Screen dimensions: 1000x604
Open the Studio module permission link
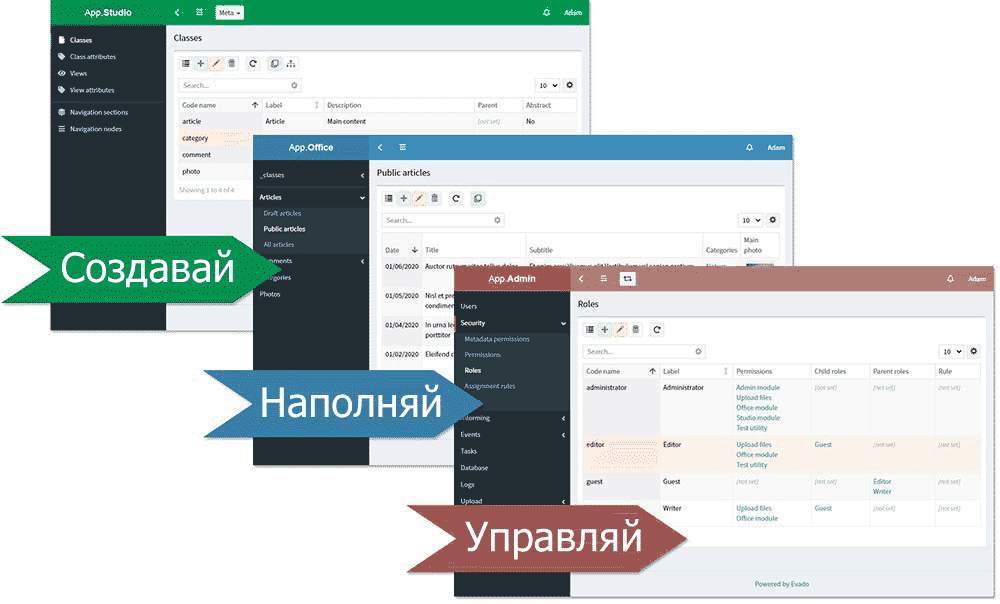click(758, 418)
